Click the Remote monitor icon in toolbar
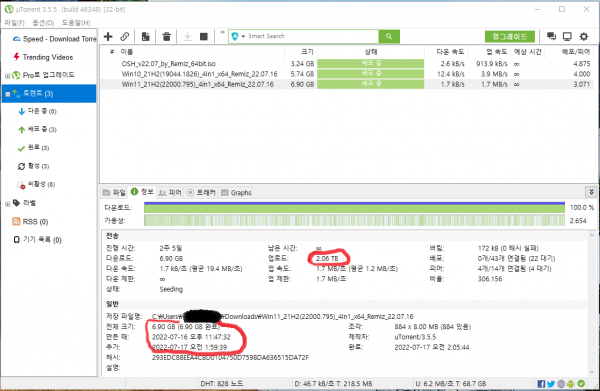 567,36
